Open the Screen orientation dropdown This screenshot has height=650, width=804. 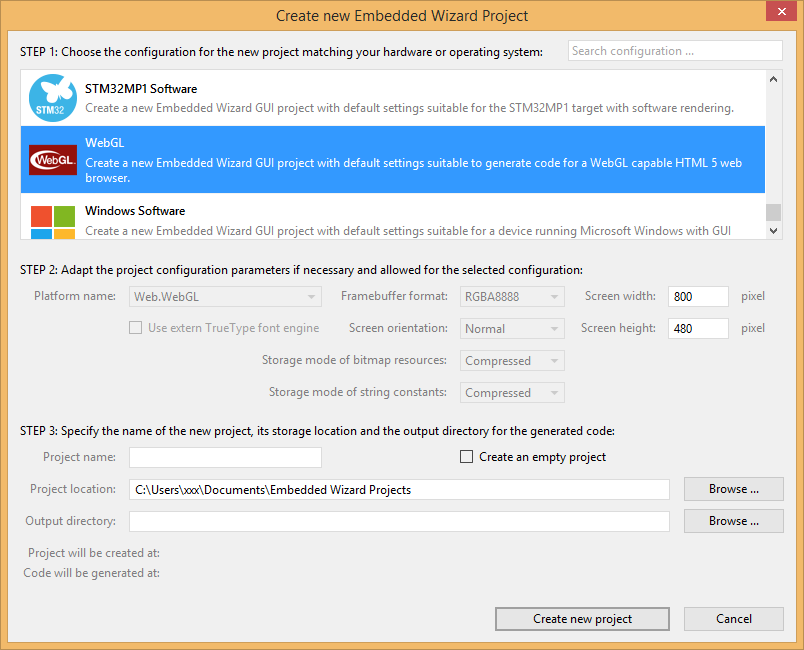click(512, 329)
